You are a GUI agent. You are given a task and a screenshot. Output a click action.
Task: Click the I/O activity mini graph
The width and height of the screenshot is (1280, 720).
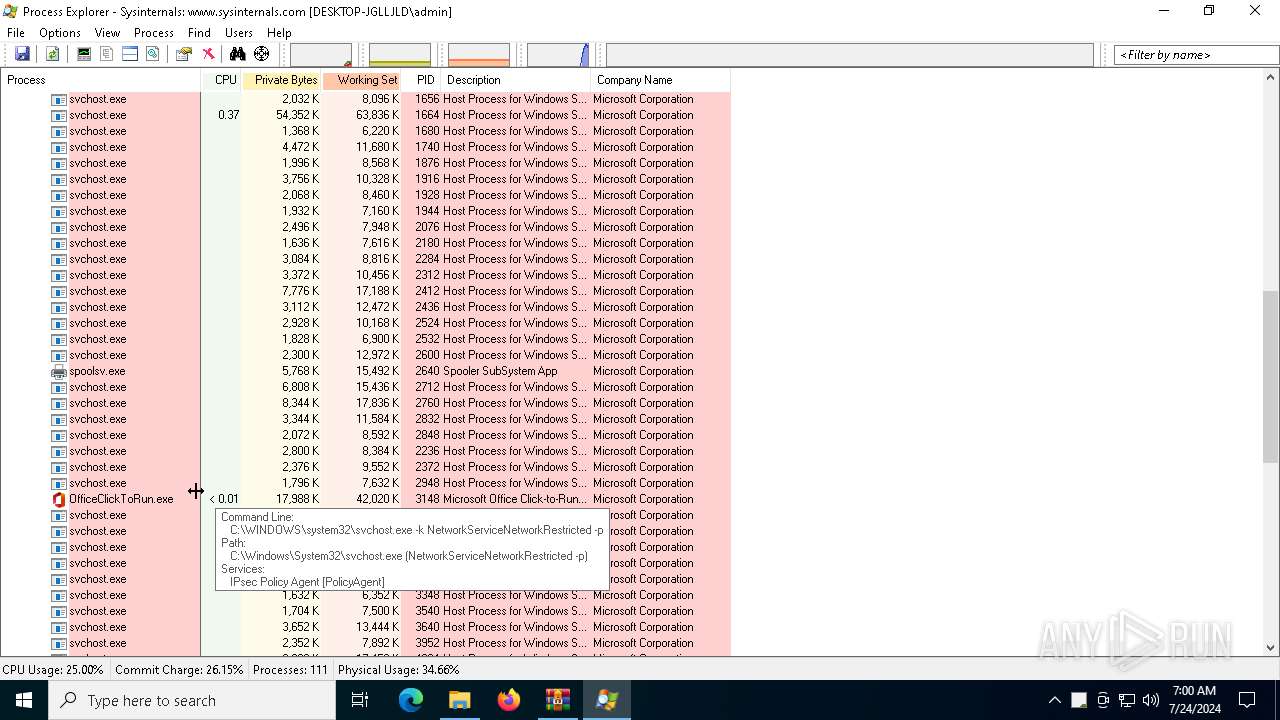pyautogui.click(x=558, y=55)
